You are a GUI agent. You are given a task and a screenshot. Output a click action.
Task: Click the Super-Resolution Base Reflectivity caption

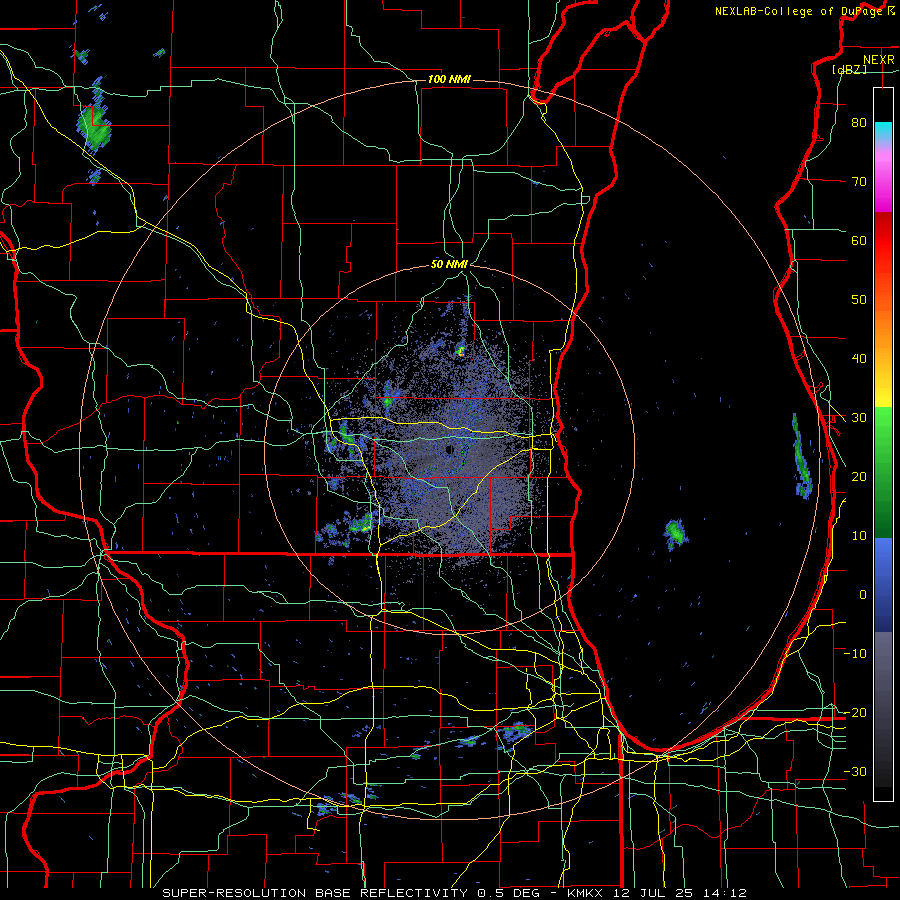point(454,893)
